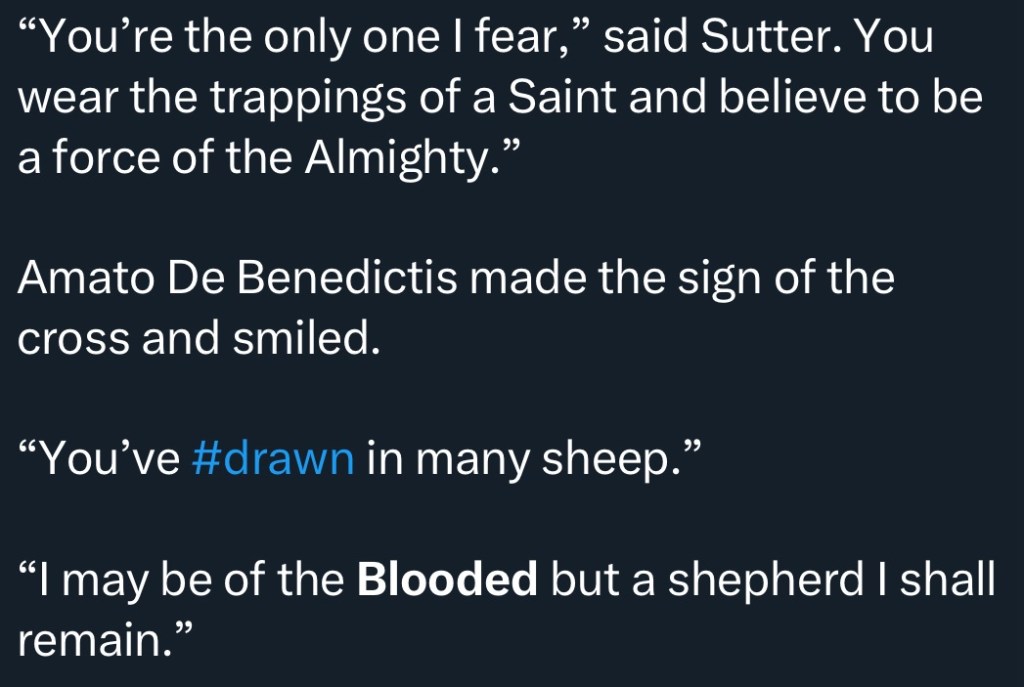Click the words "You've" before the hashtag
Image resolution: width=1024 pixels, height=687 pixels.
(105, 459)
